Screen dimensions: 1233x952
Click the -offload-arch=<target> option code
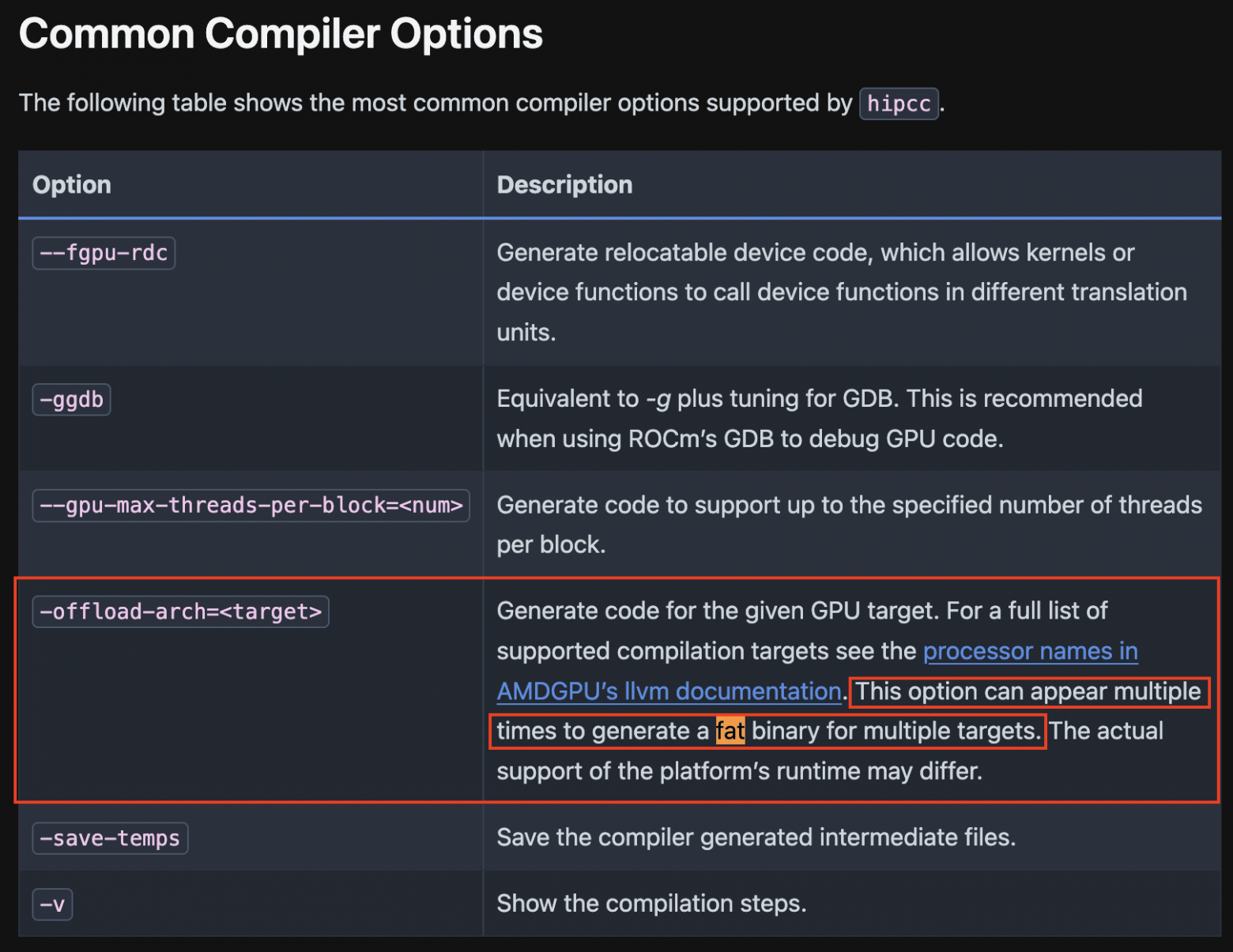tap(180, 612)
